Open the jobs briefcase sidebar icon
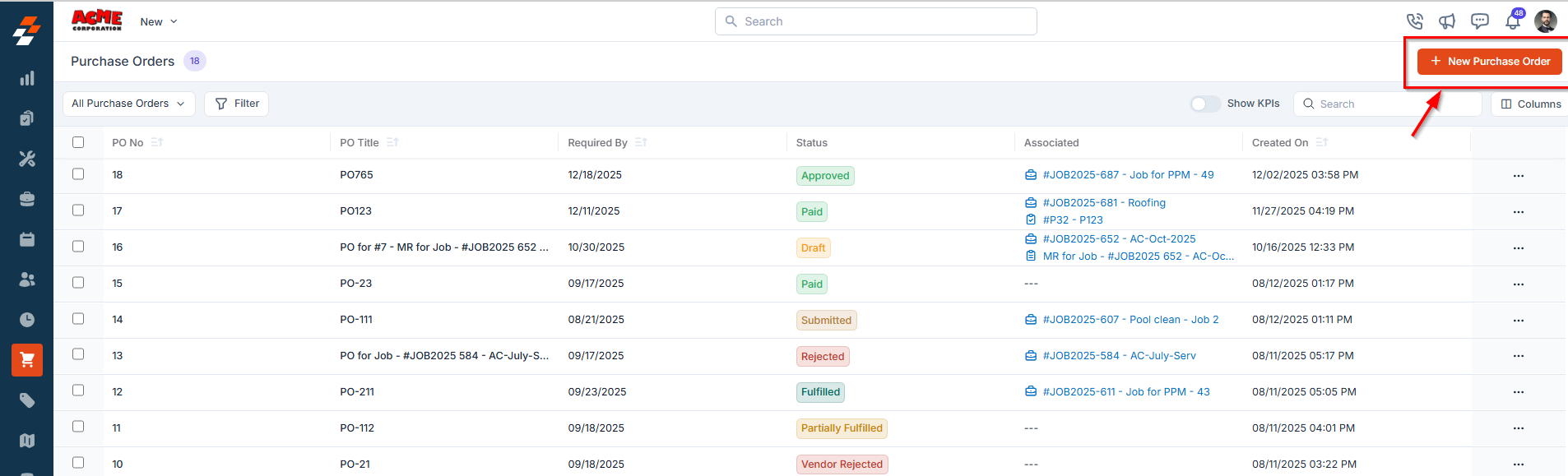Screen dimensions: 1568x476 (27, 199)
